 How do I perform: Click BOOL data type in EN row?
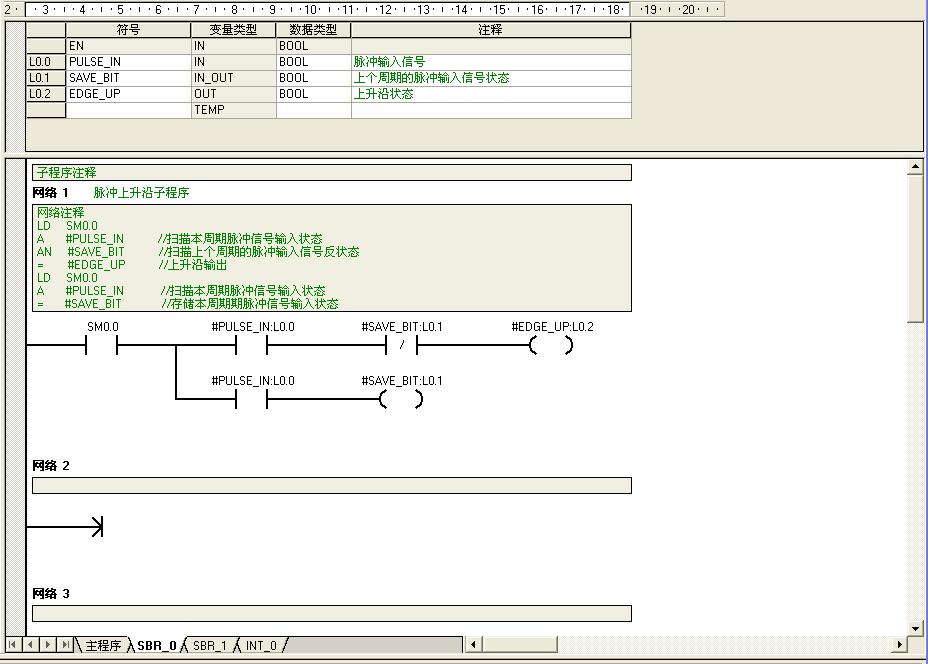tap(313, 46)
